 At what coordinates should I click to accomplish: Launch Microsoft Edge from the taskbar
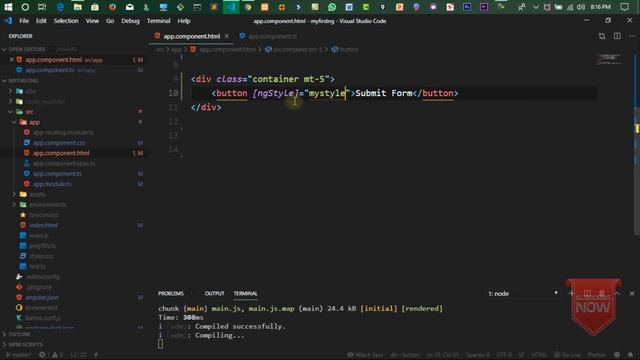tap(60, 7)
